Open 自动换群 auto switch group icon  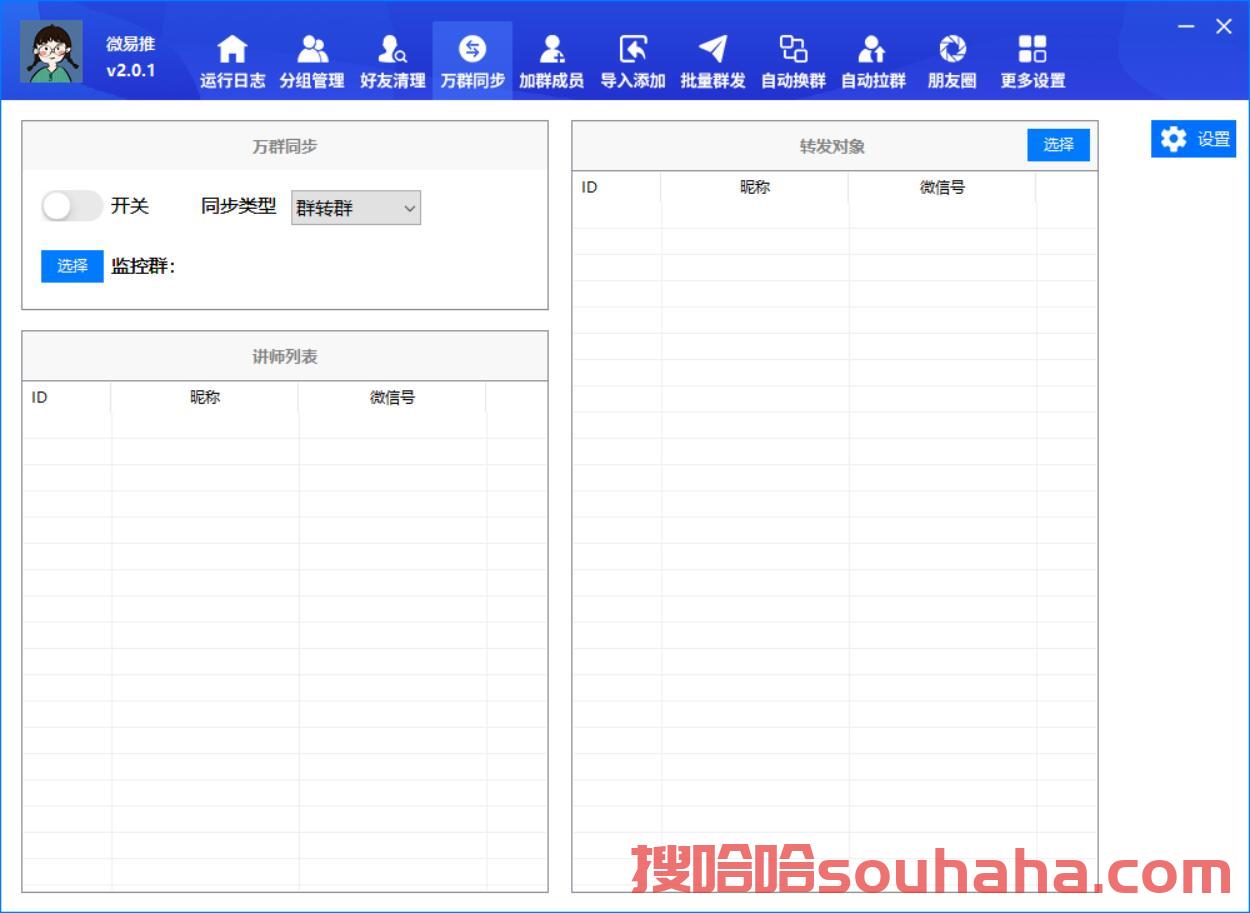click(x=793, y=49)
